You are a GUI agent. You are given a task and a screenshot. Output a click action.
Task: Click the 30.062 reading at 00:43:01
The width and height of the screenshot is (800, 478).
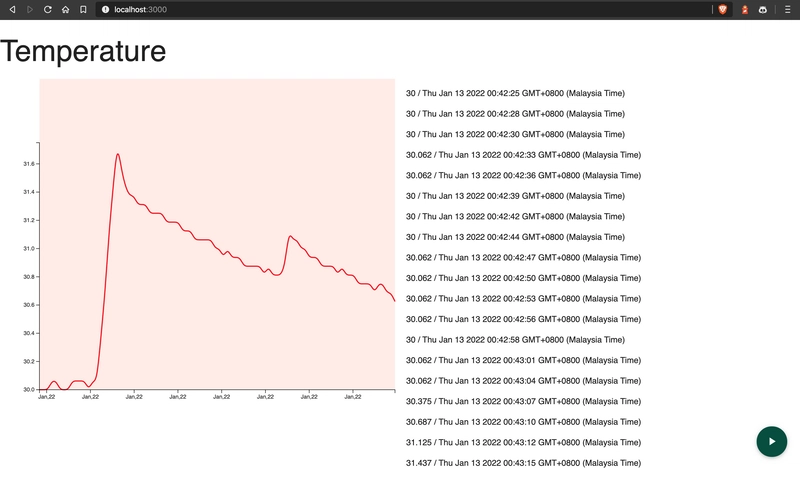point(523,360)
